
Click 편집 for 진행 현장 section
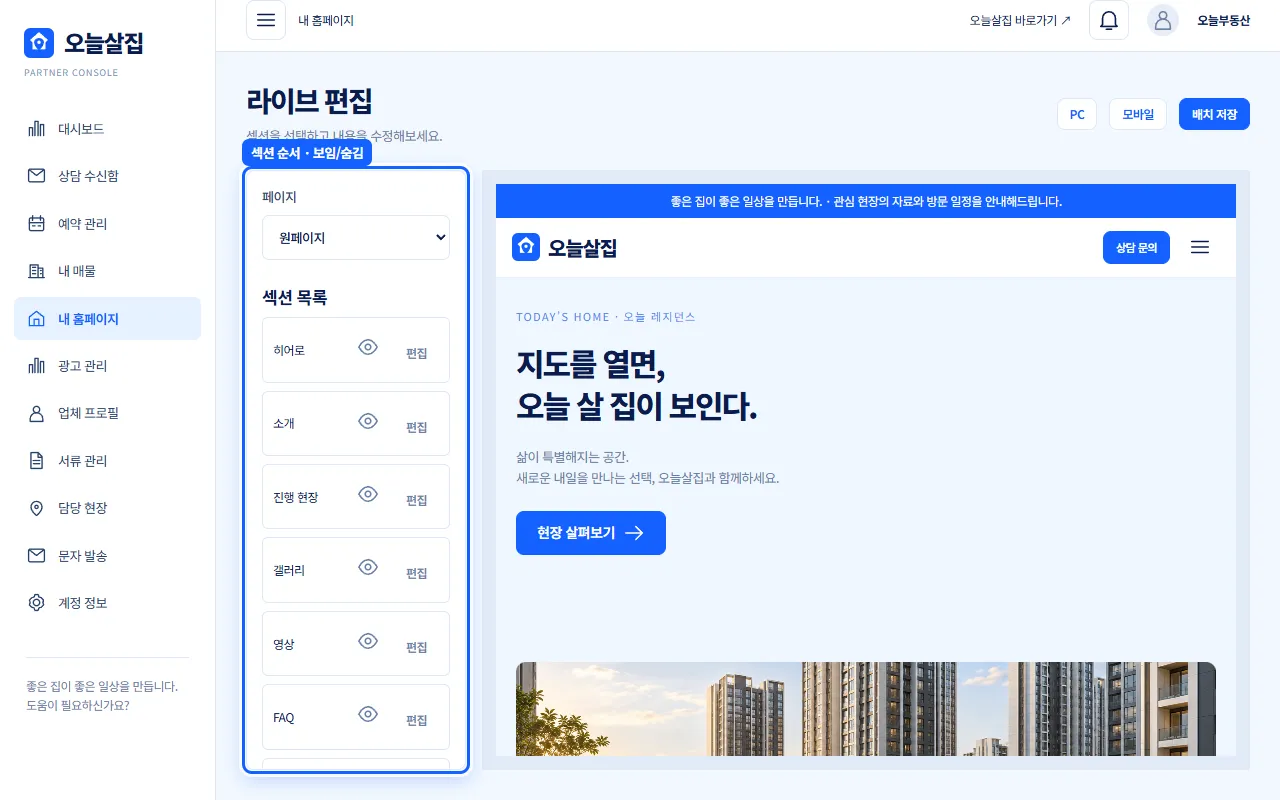click(416, 500)
